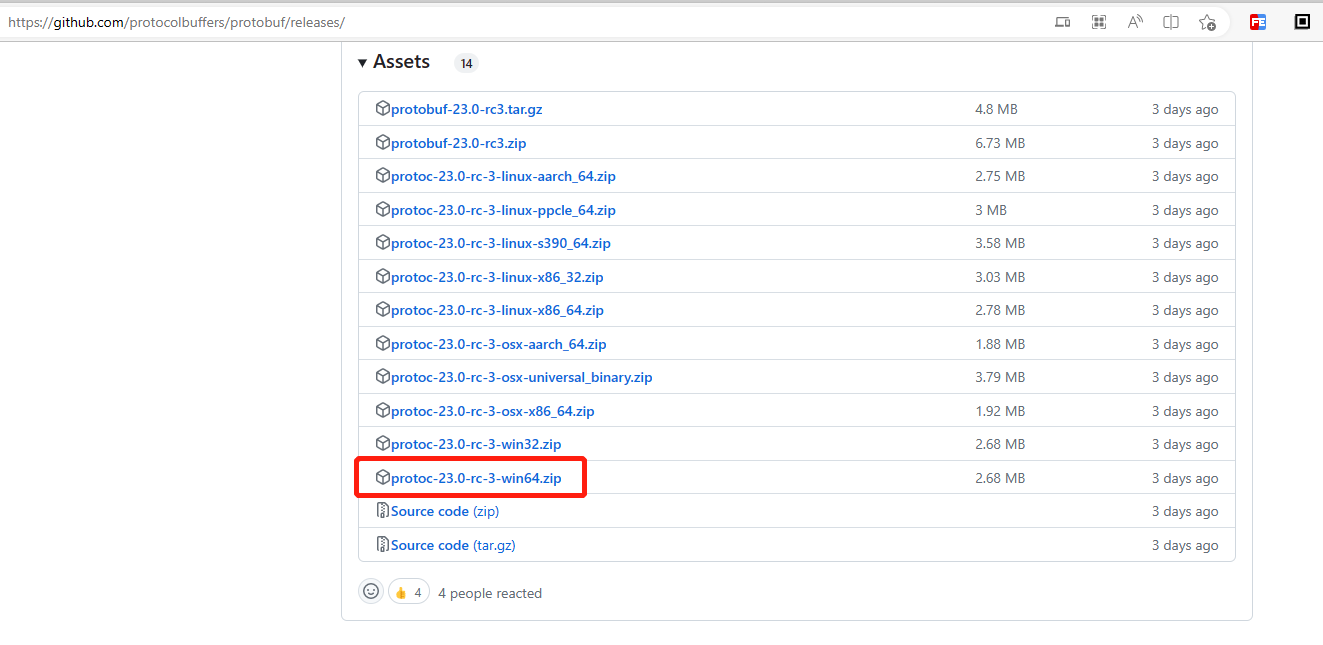Download Source code (zip)
The height and width of the screenshot is (645, 1323).
pos(445,511)
